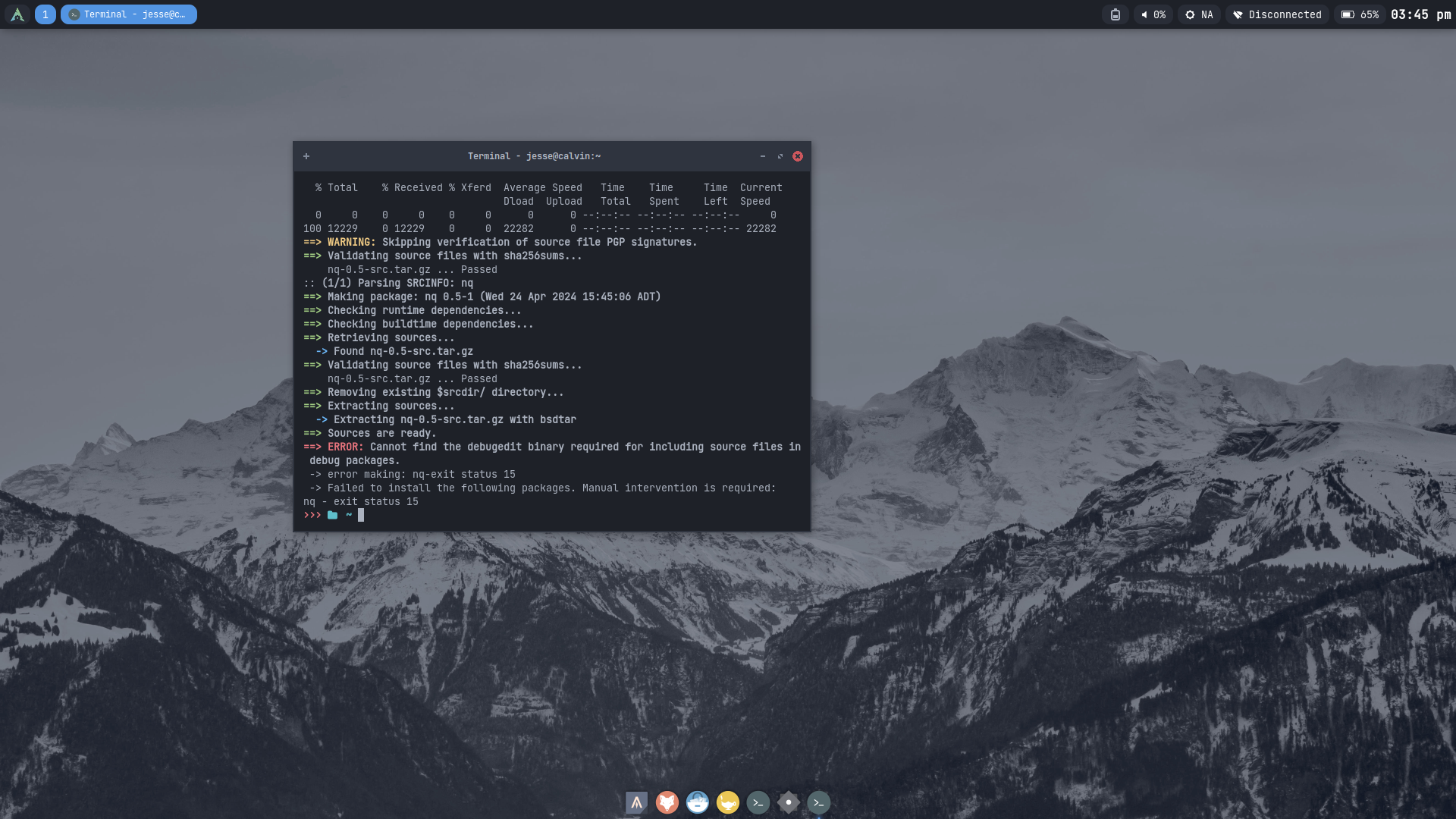This screenshot has height=819, width=1456.
Task: Click the WARNING: text in terminal
Action: tap(352, 243)
